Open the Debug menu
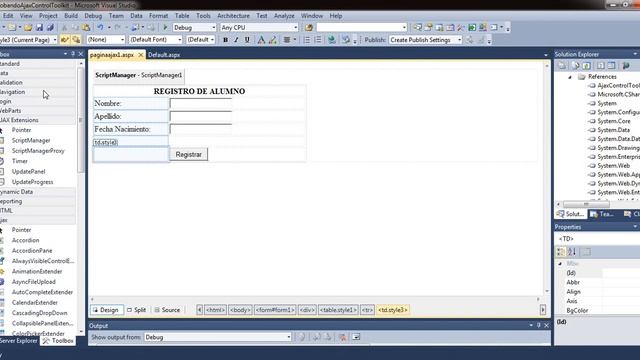The width and height of the screenshot is (640, 360). click(93, 16)
